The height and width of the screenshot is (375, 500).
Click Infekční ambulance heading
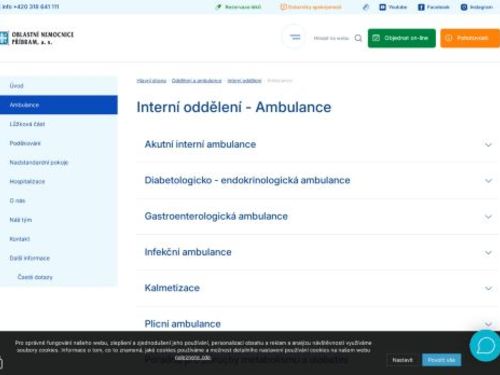pyautogui.click(x=188, y=252)
